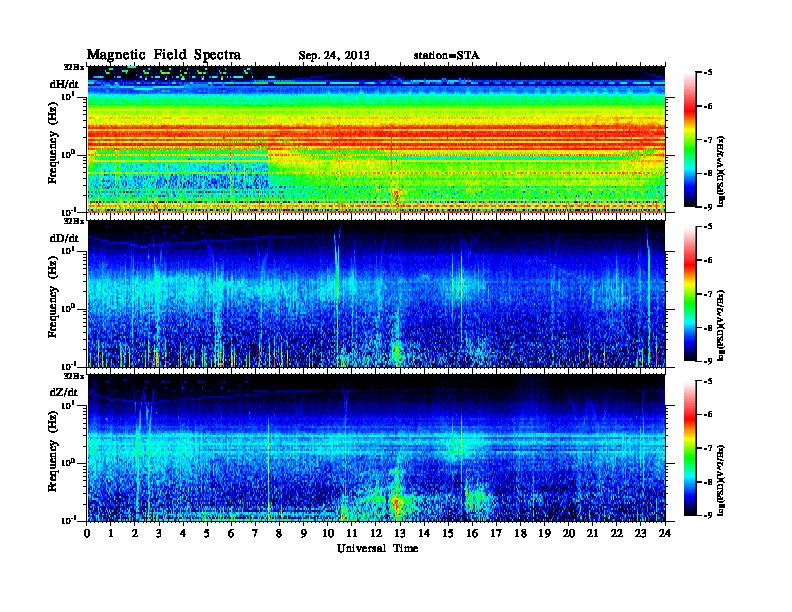Click "Frequency (Hz)" label of dH/dt panel

coord(53,143)
